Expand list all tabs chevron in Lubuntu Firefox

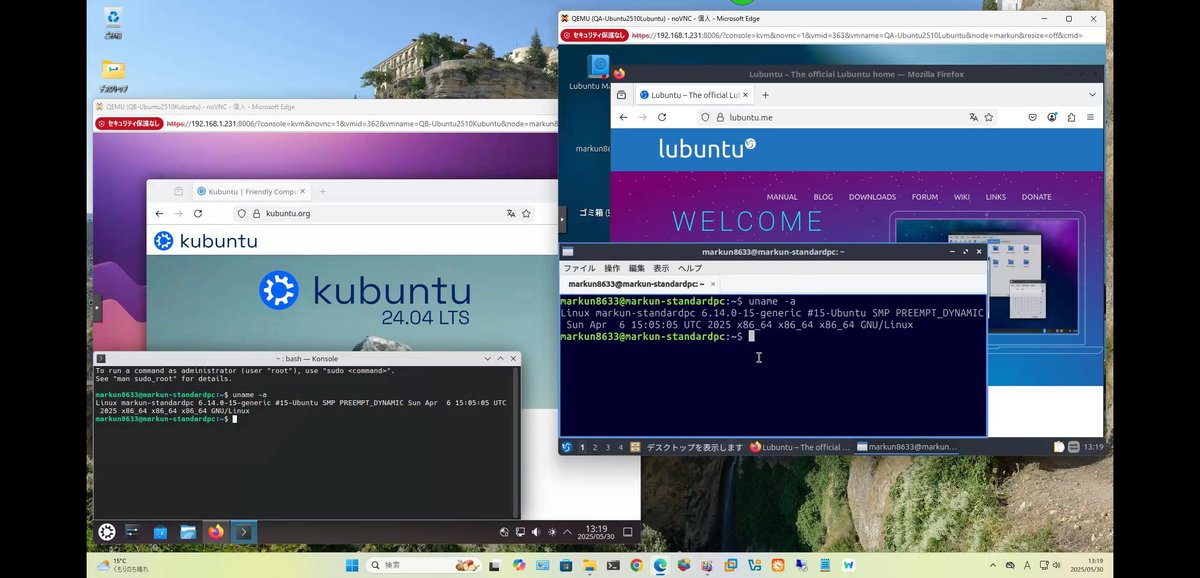coord(1091,95)
